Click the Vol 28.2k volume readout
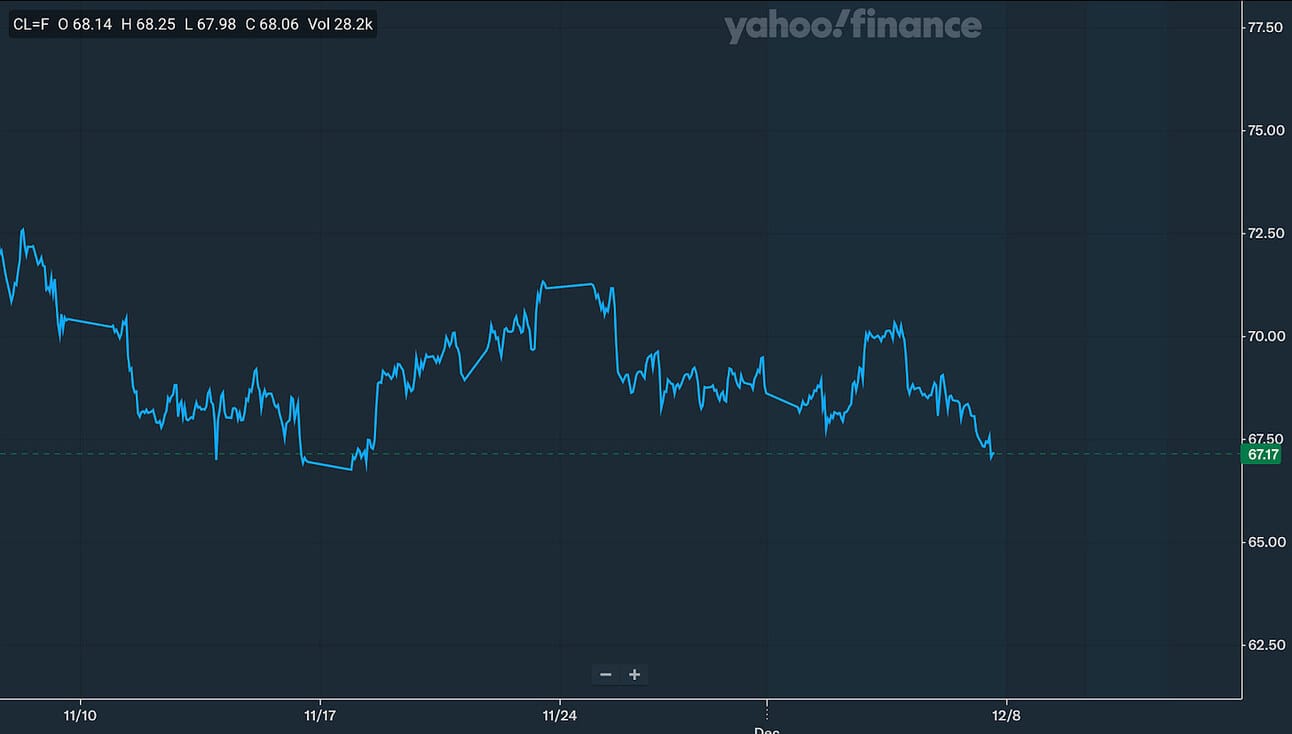This screenshot has width=1292, height=734. (341, 24)
